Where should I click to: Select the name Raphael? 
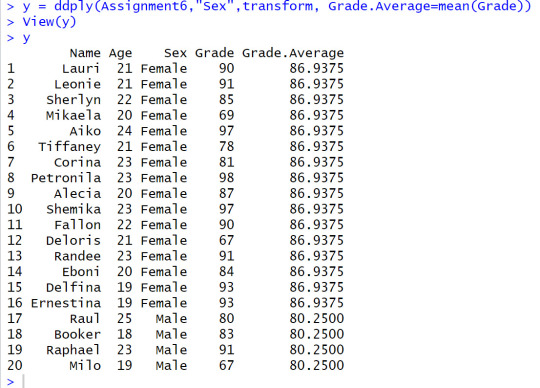click(73, 350)
